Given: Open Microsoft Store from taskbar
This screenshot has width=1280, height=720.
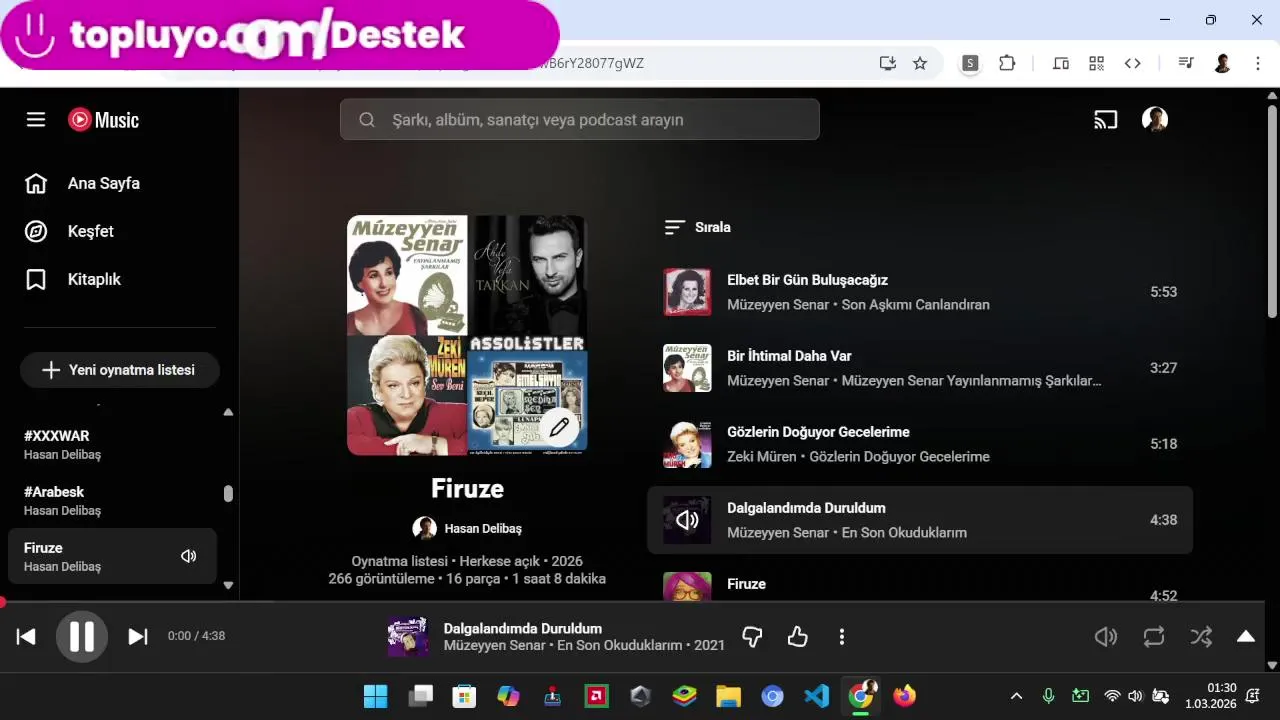Looking at the screenshot, I should coord(464,696).
